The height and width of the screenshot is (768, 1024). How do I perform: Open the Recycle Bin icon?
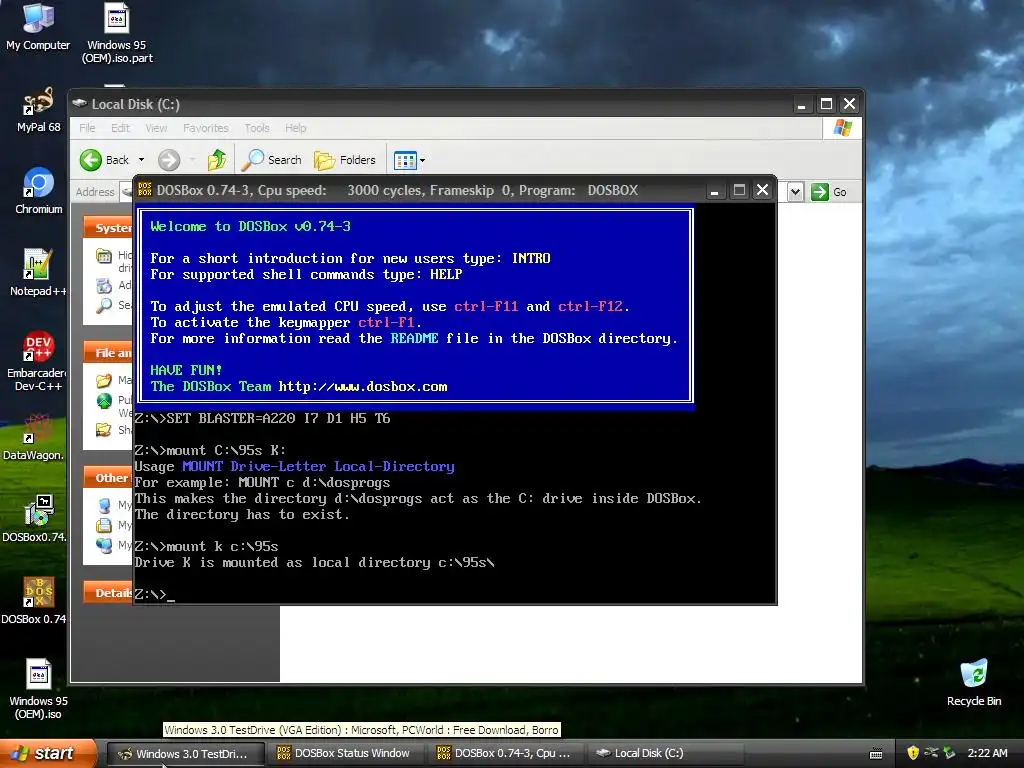tap(974, 682)
